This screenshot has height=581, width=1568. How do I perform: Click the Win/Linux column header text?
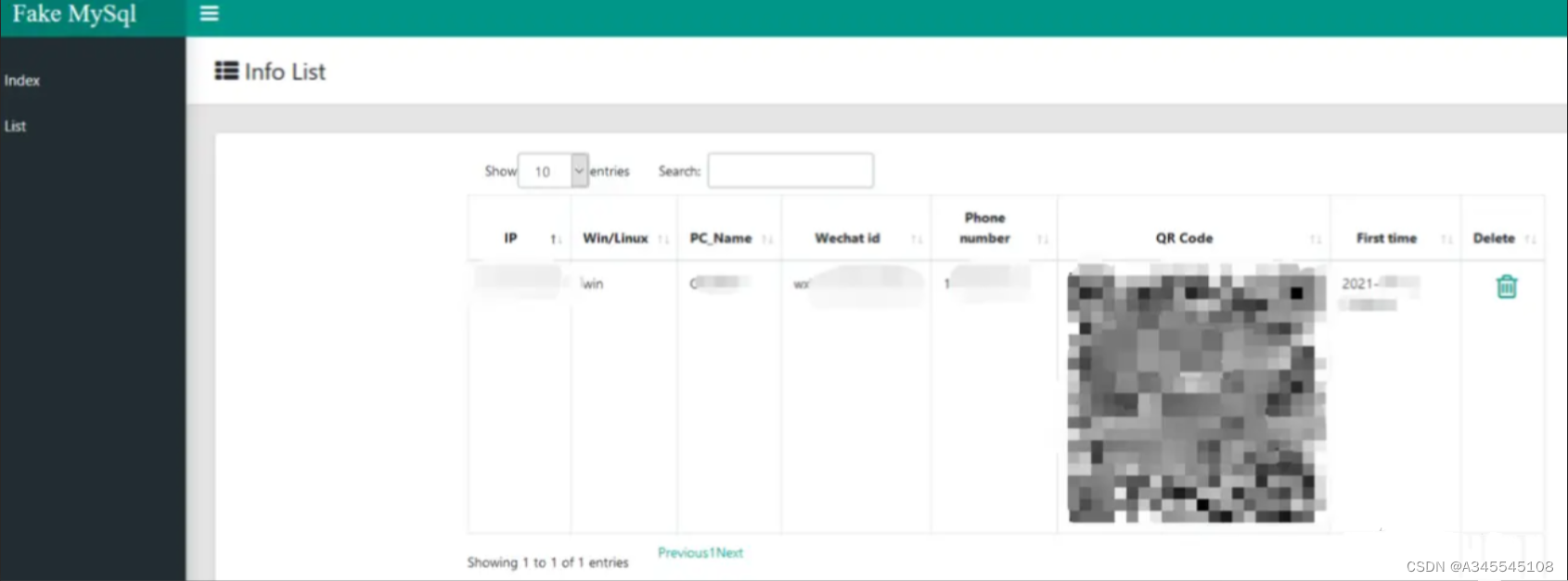point(615,239)
